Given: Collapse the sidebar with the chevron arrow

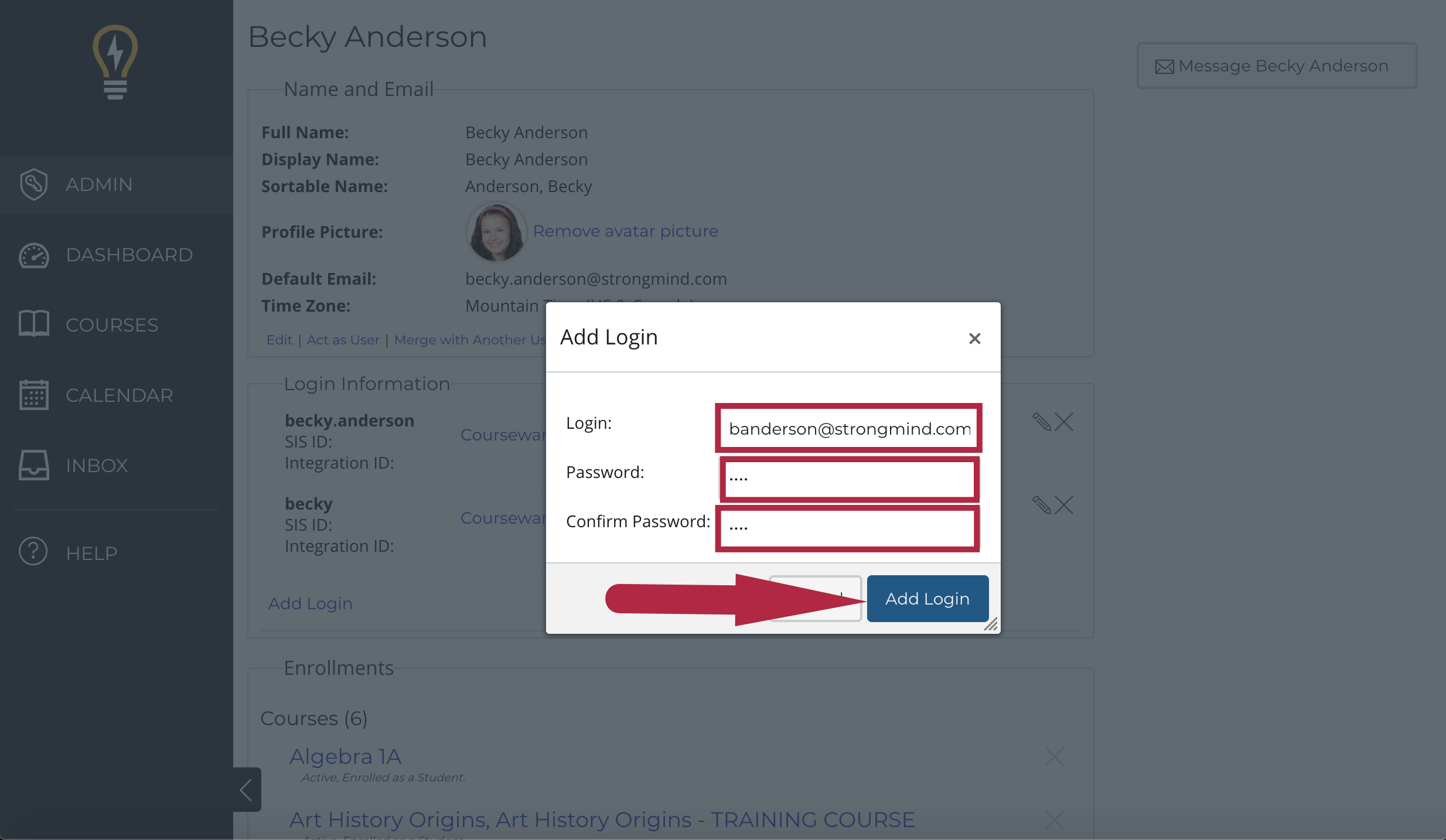Looking at the screenshot, I should pyautogui.click(x=247, y=790).
